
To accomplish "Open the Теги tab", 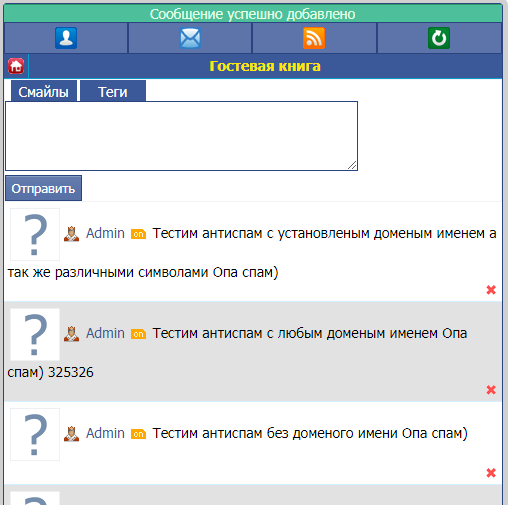I will (113, 91).
